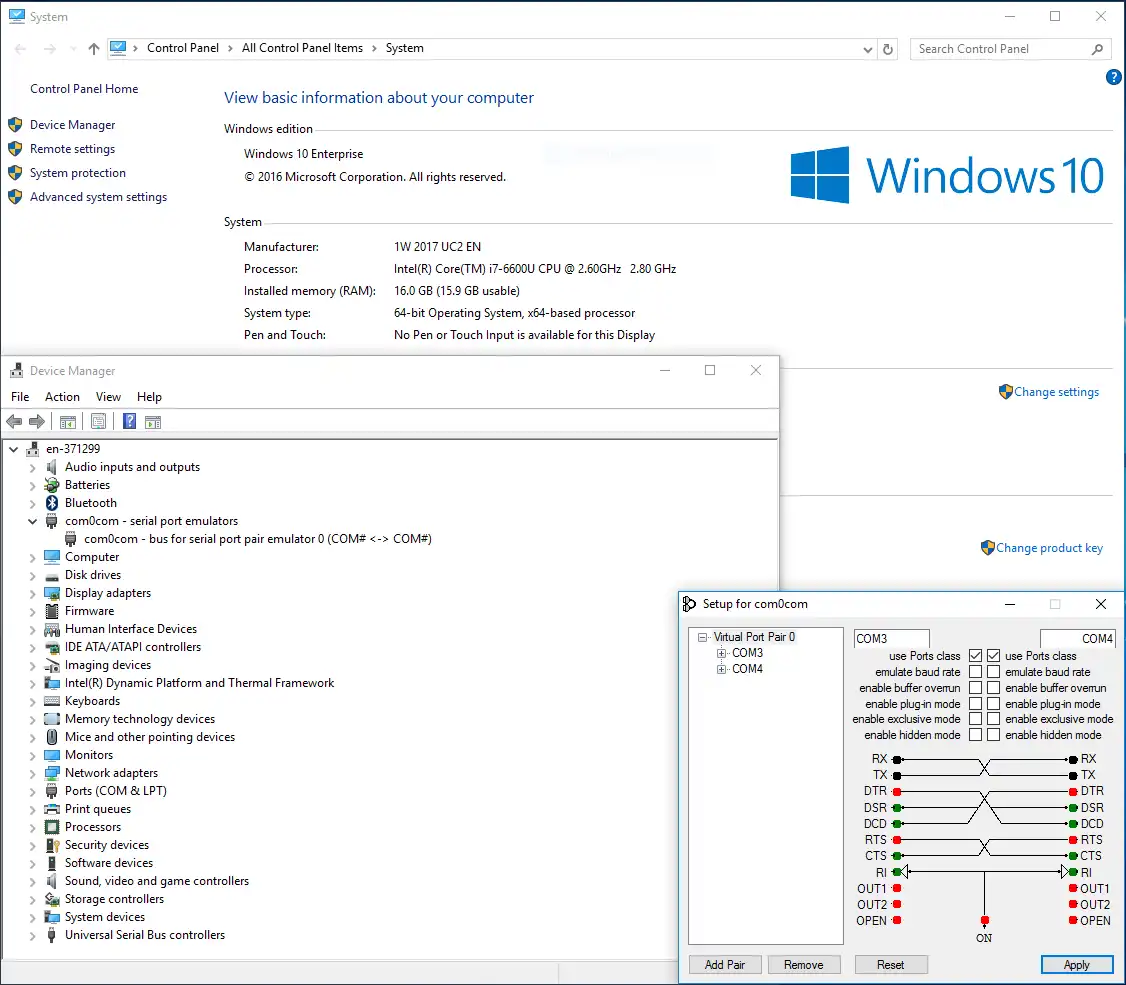This screenshot has width=1126, height=985.
Task: Enable COM4 hidden mode checkbox
Action: click(x=993, y=734)
